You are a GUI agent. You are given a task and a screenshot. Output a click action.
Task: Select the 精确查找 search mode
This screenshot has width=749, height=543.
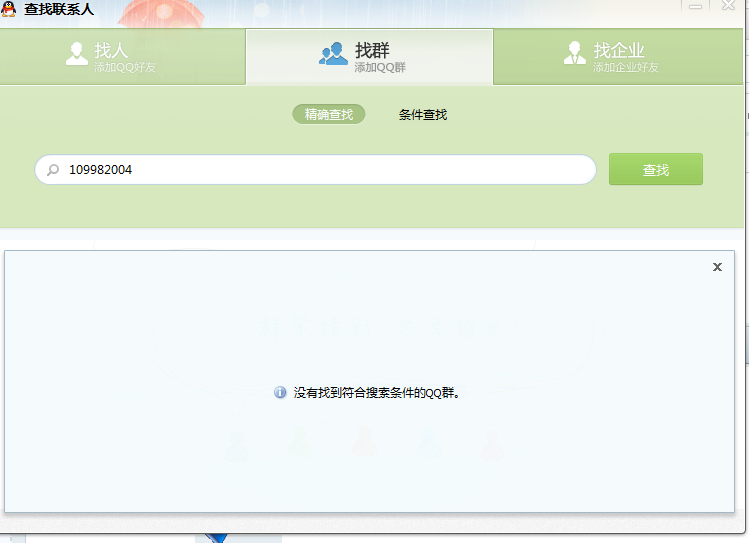tap(329, 114)
